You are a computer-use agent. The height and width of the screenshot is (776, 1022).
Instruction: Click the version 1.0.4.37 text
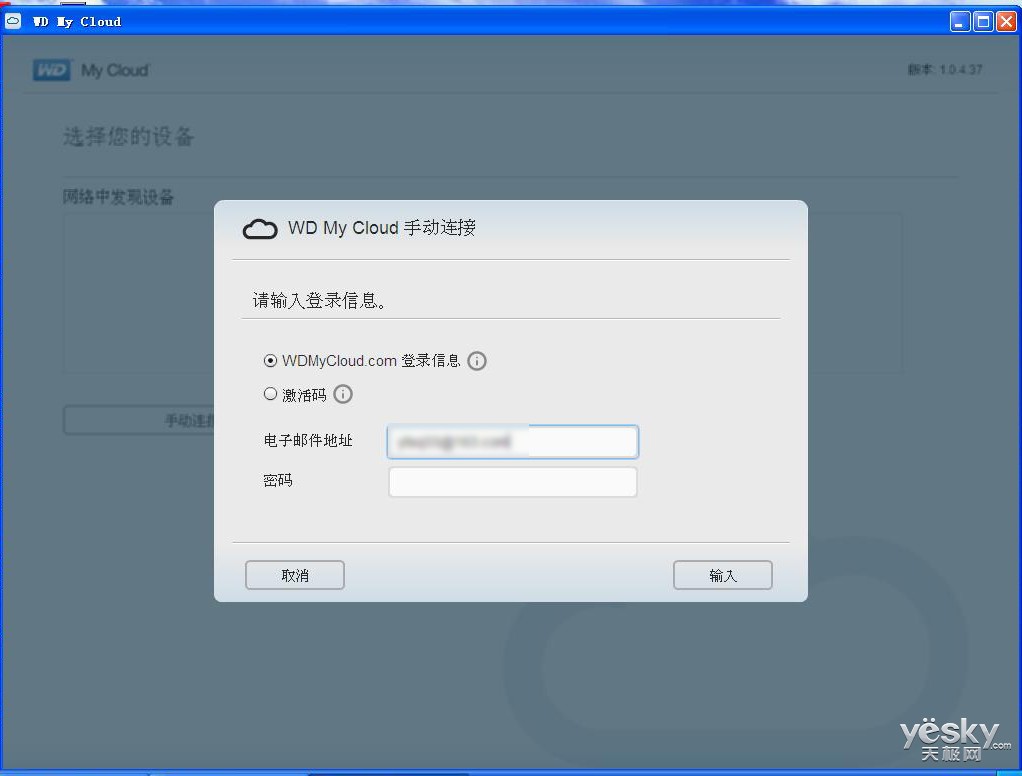tap(945, 70)
